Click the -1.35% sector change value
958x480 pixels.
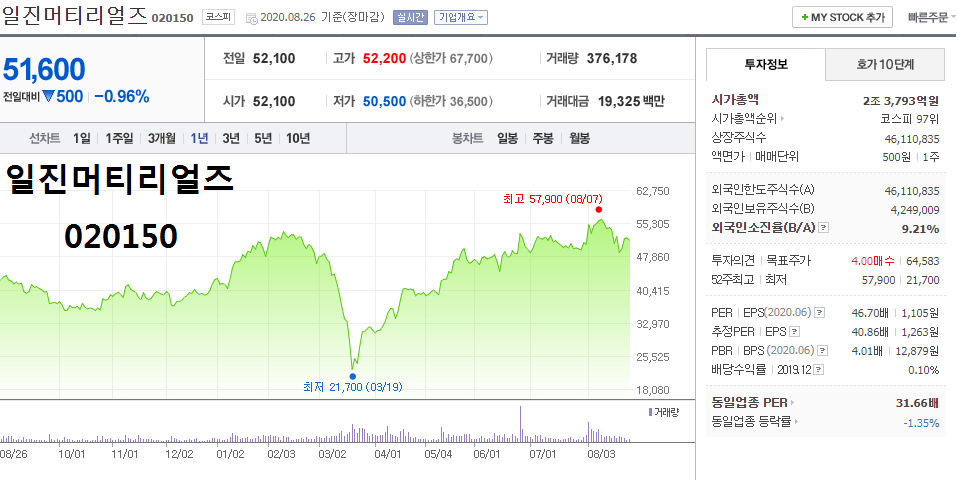(921, 423)
